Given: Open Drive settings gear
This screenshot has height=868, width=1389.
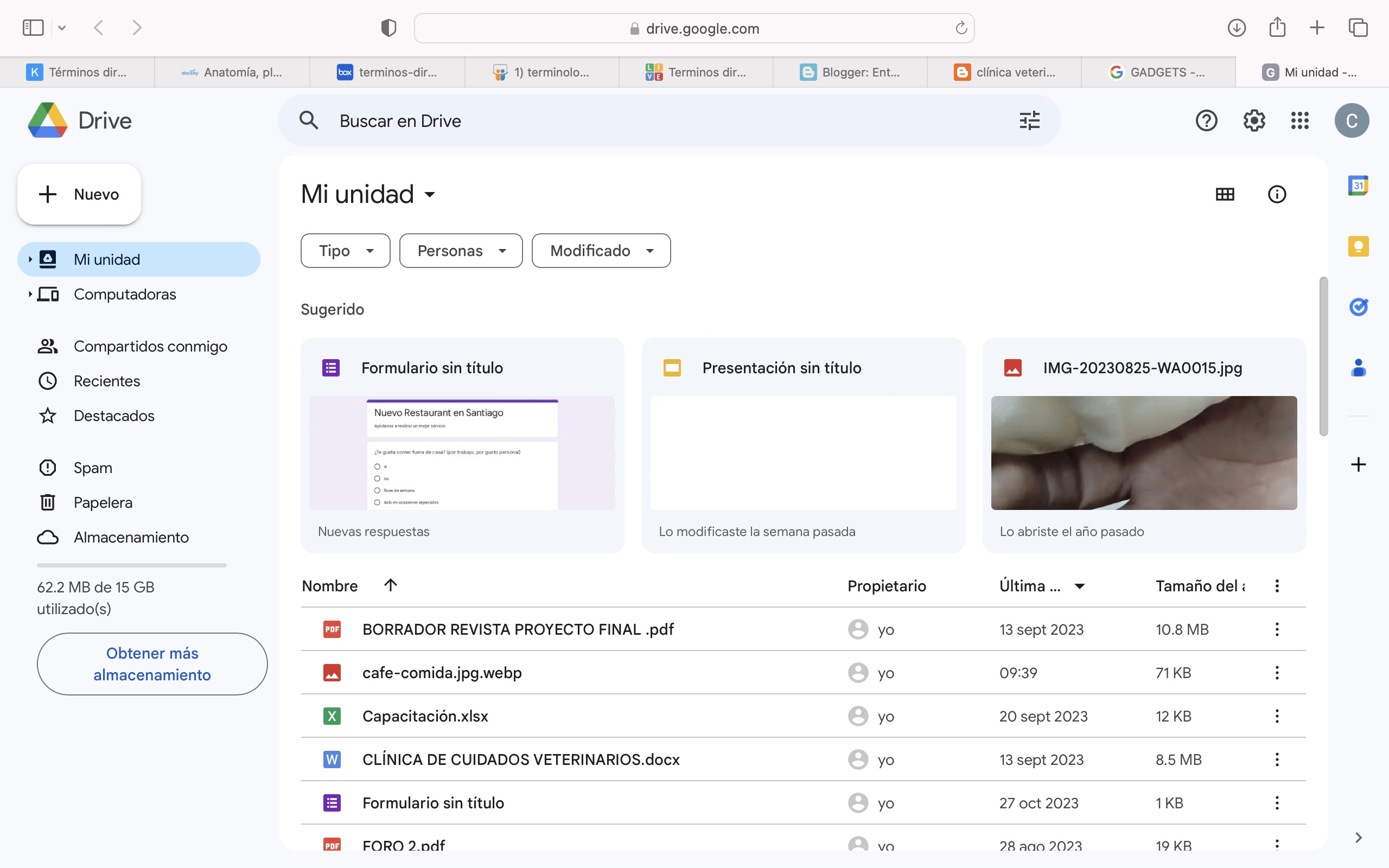Looking at the screenshot, I should 1253,120.
